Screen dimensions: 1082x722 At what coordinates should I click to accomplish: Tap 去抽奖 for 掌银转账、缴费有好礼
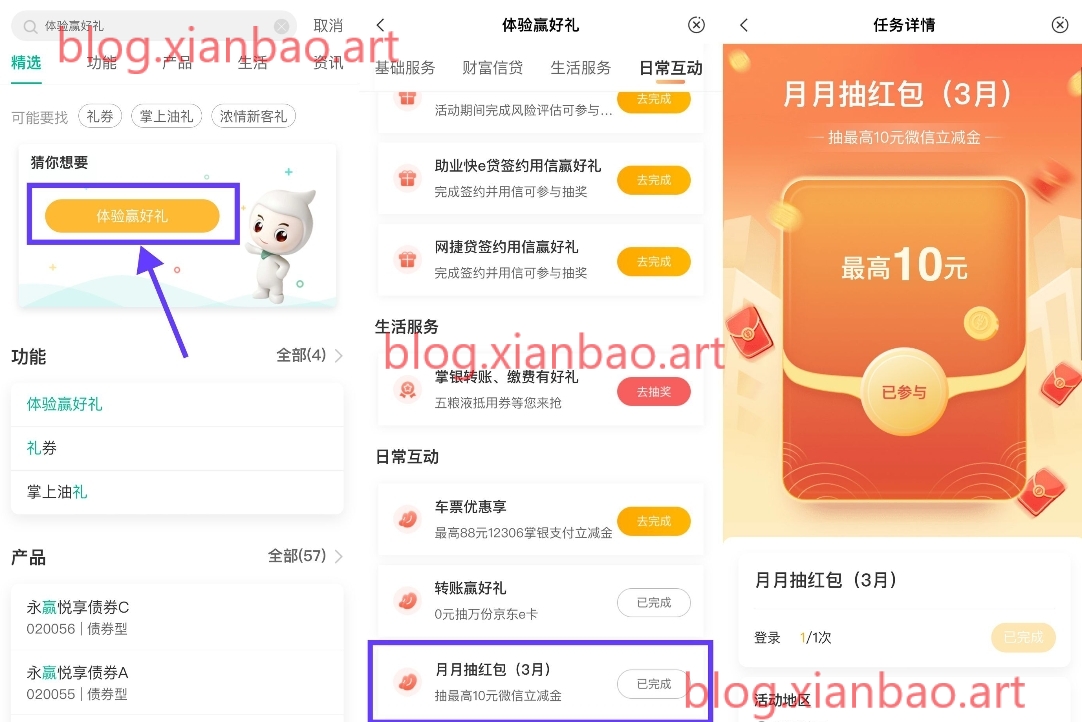tap(653, 391)
